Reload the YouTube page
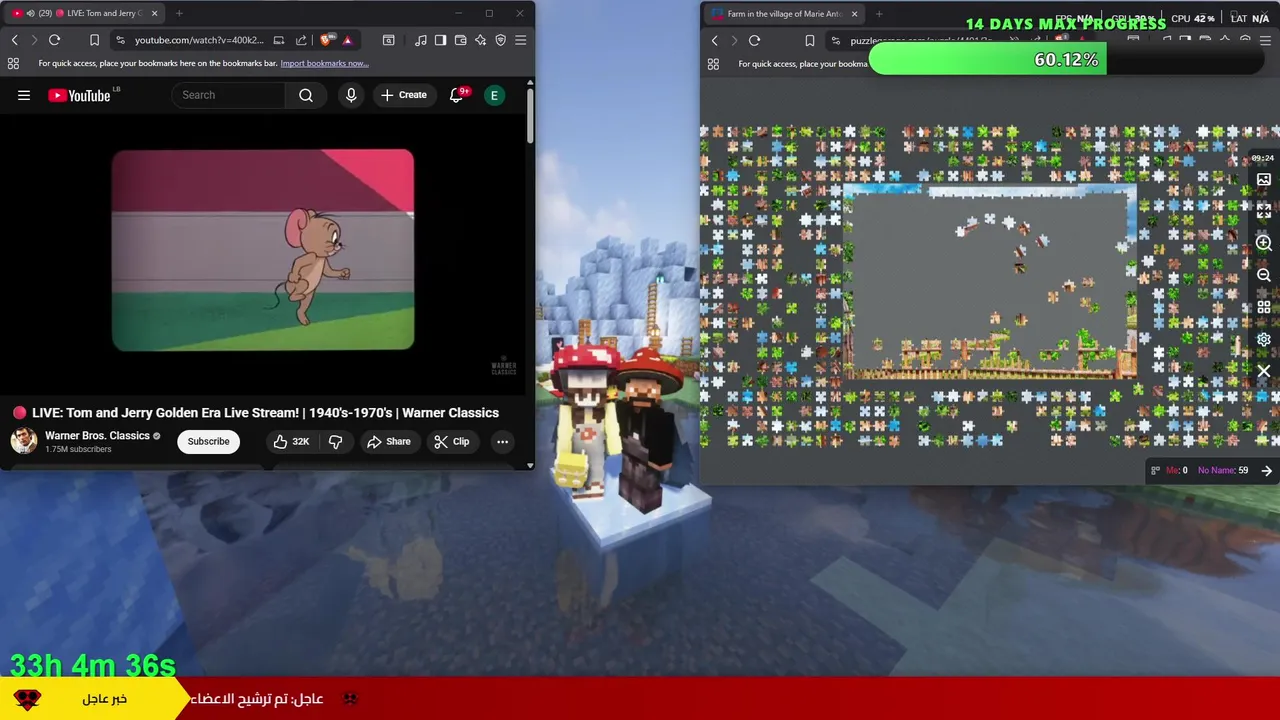Viewport: 1280px width, 720px height. point(54,40)
